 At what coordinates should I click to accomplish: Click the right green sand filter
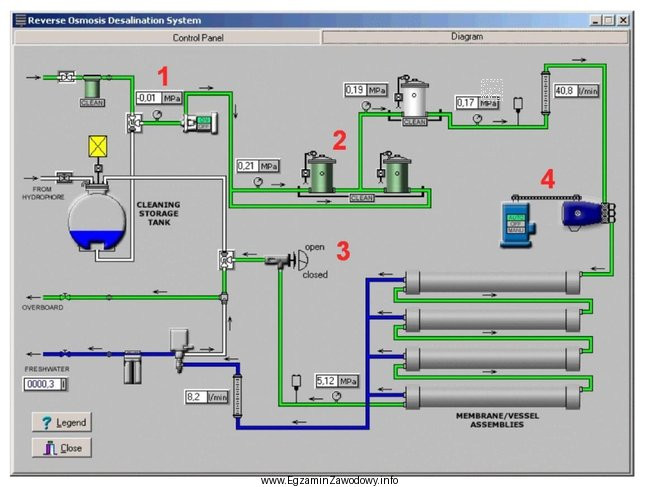click(x=397, y=174)
